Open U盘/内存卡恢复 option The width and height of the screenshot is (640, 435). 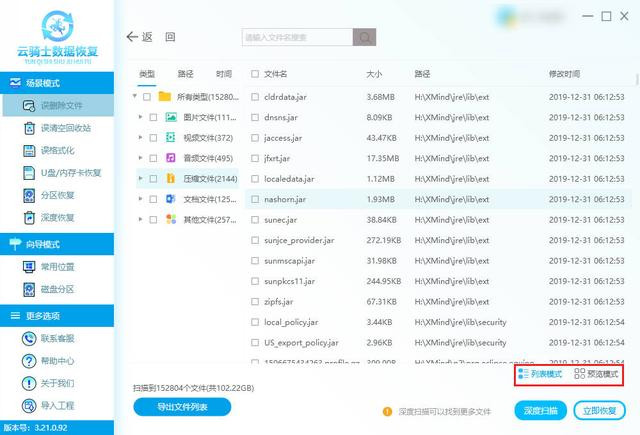tap(62, 173)
